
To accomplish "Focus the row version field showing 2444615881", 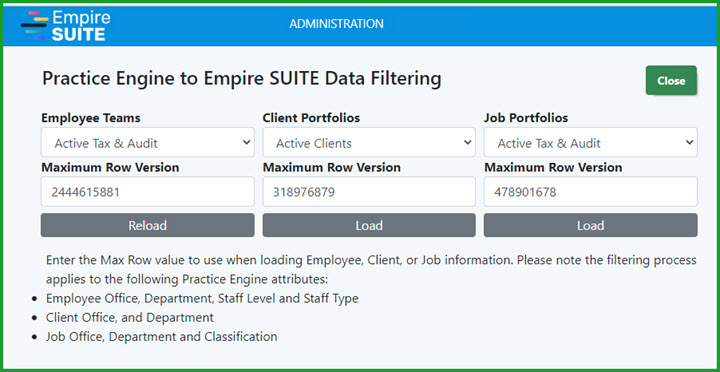I will click(x=147, y=192).
